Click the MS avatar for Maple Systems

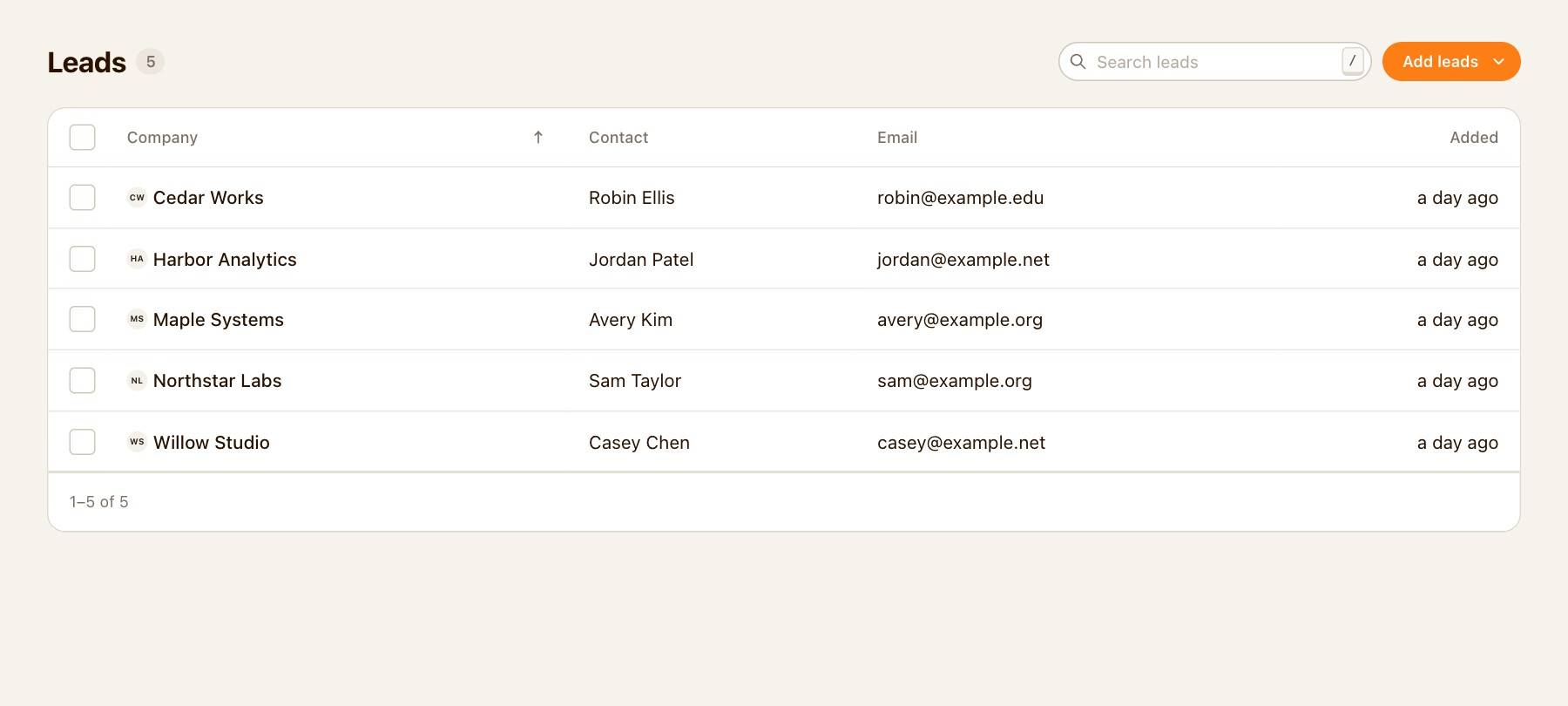click(137, 319)
